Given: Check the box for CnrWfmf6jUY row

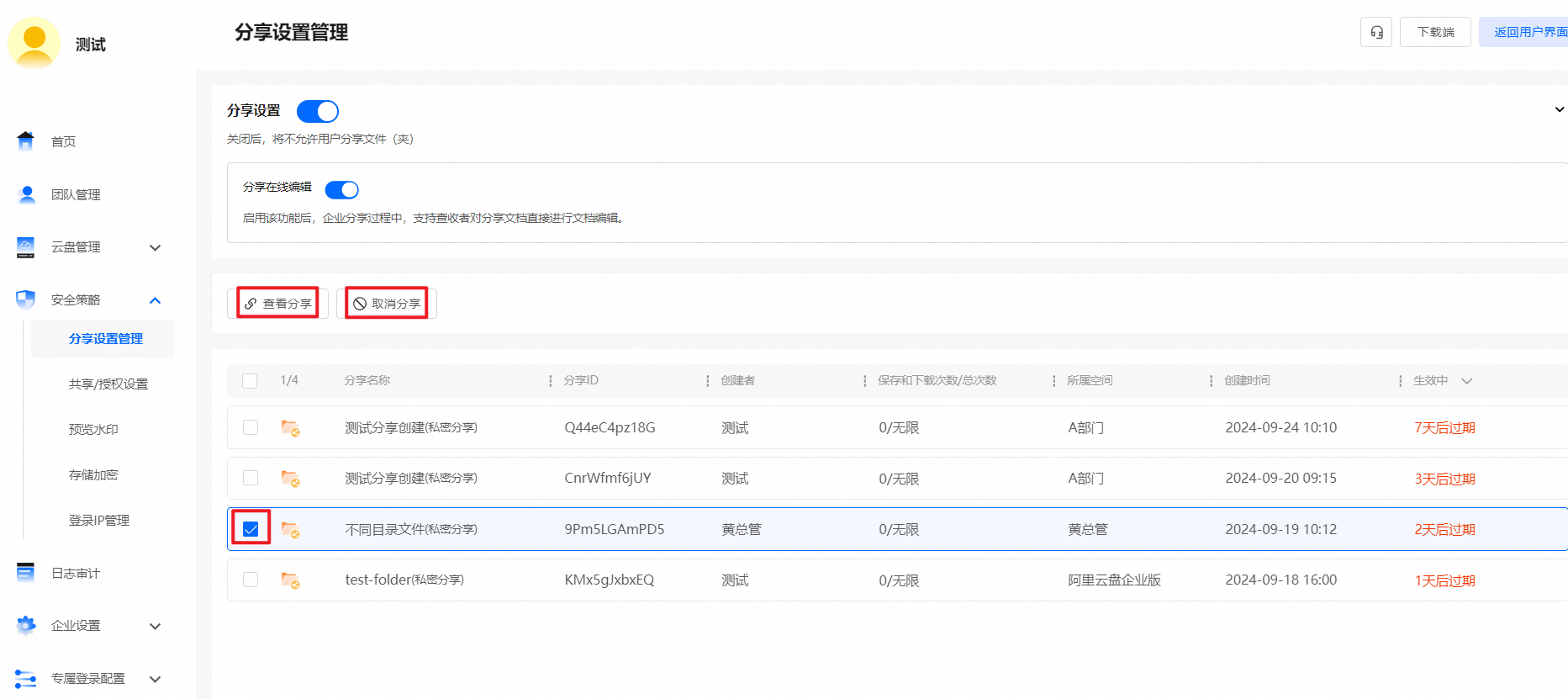Looking at the screenshot, I should [x=251, y=478].
